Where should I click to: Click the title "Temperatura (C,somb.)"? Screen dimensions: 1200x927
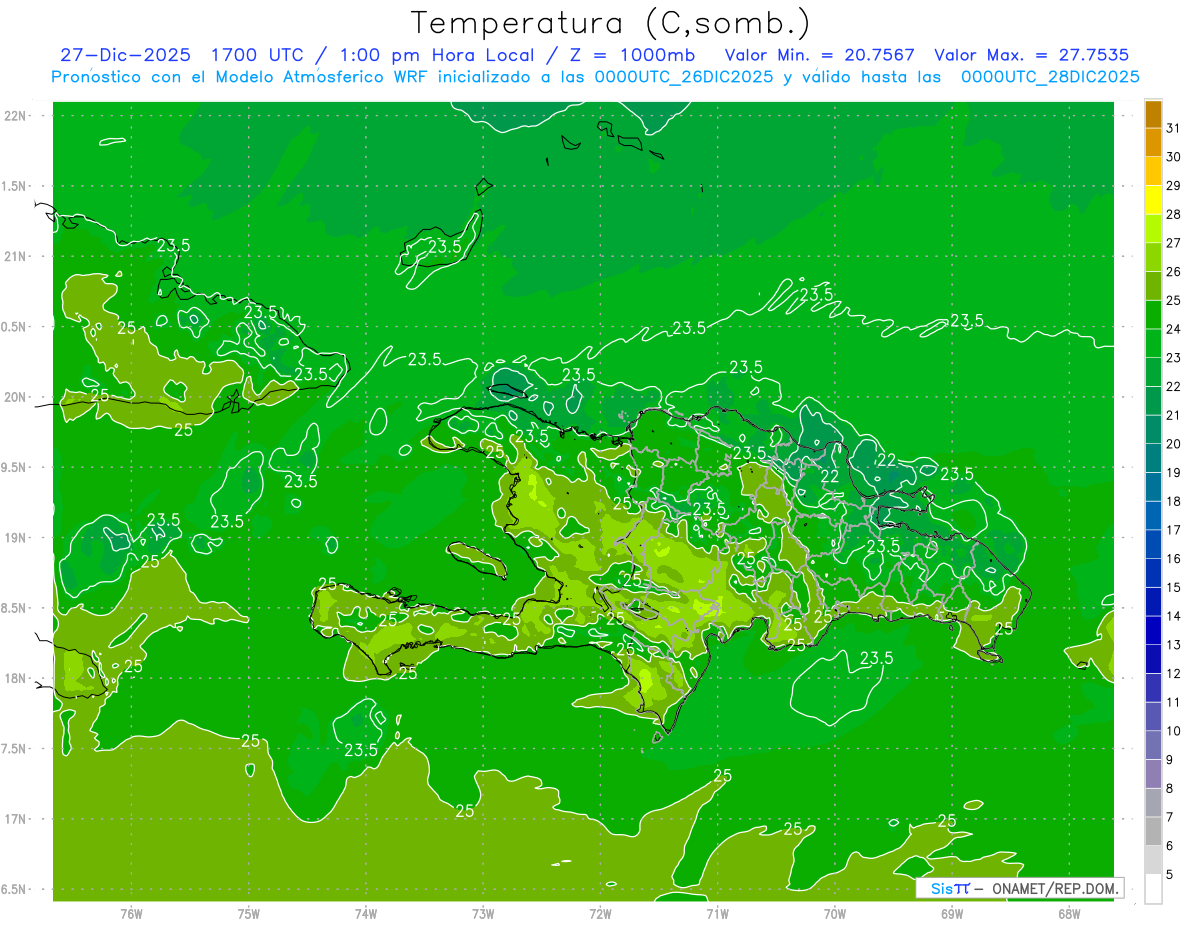(610, 23)
